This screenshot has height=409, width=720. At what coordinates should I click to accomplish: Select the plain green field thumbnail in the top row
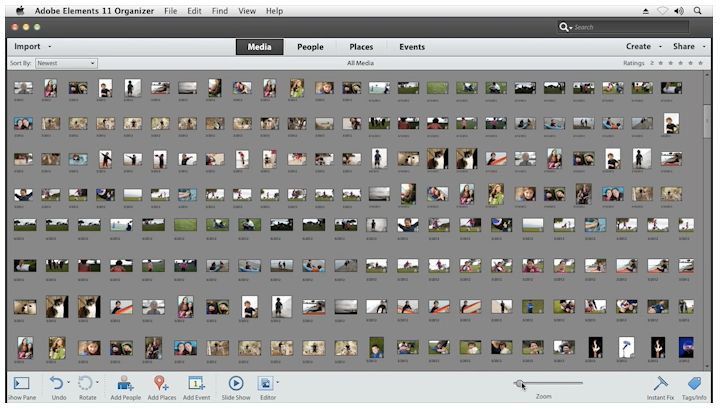[437, 88]
